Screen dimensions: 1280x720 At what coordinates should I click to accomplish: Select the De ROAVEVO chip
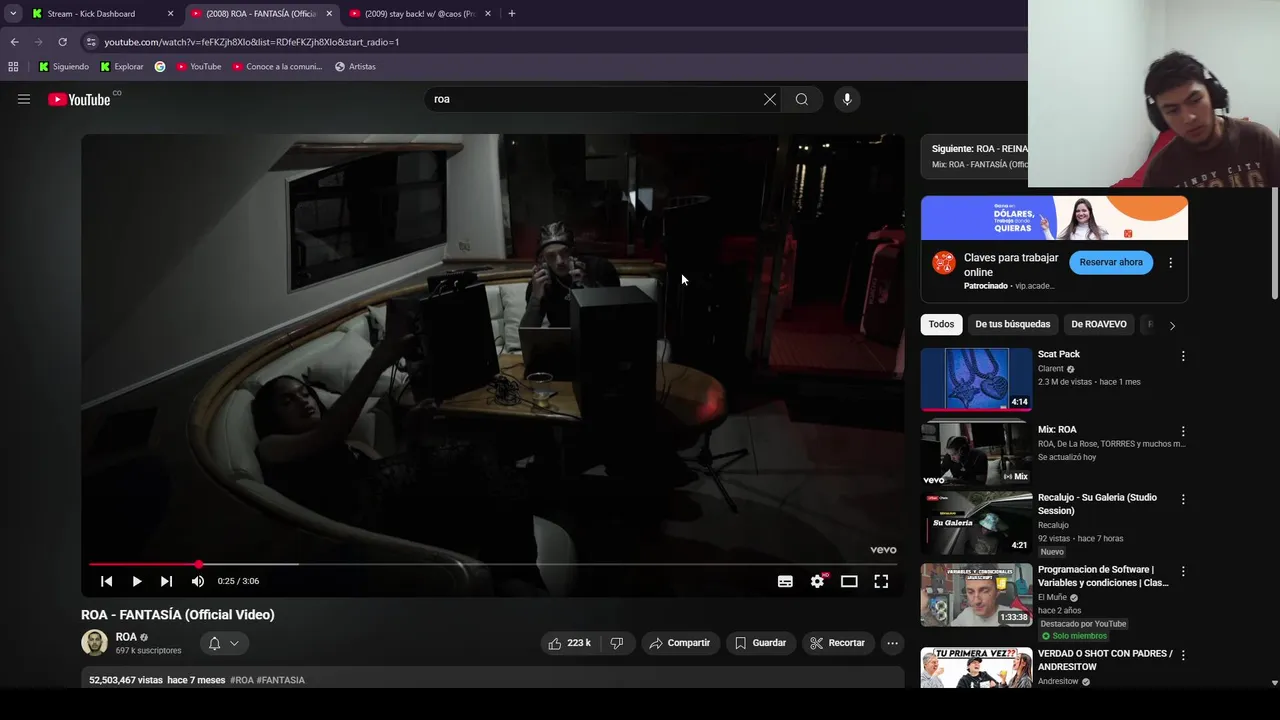(x=1099, y=324)
